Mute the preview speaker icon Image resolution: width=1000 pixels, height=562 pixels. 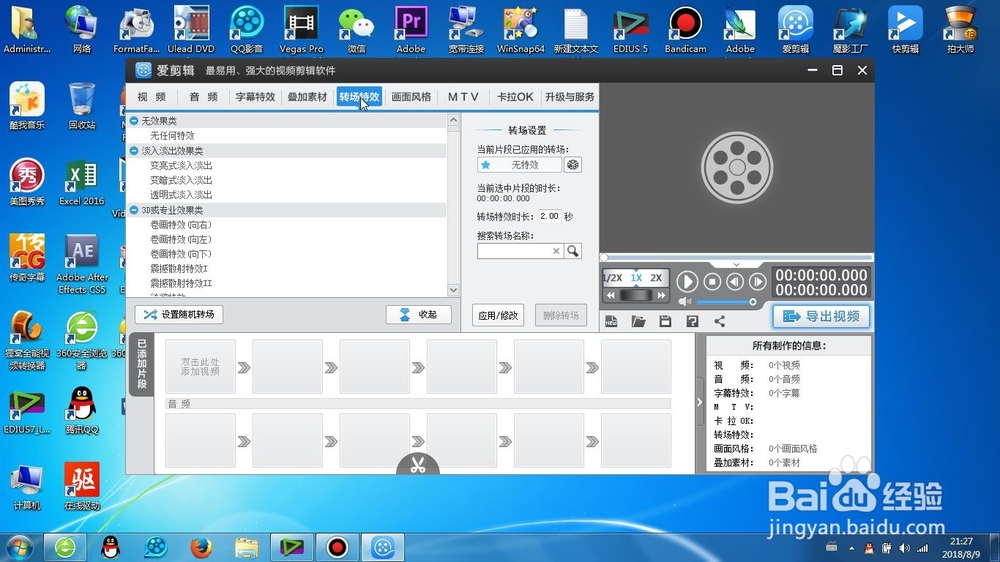[685, 301]
